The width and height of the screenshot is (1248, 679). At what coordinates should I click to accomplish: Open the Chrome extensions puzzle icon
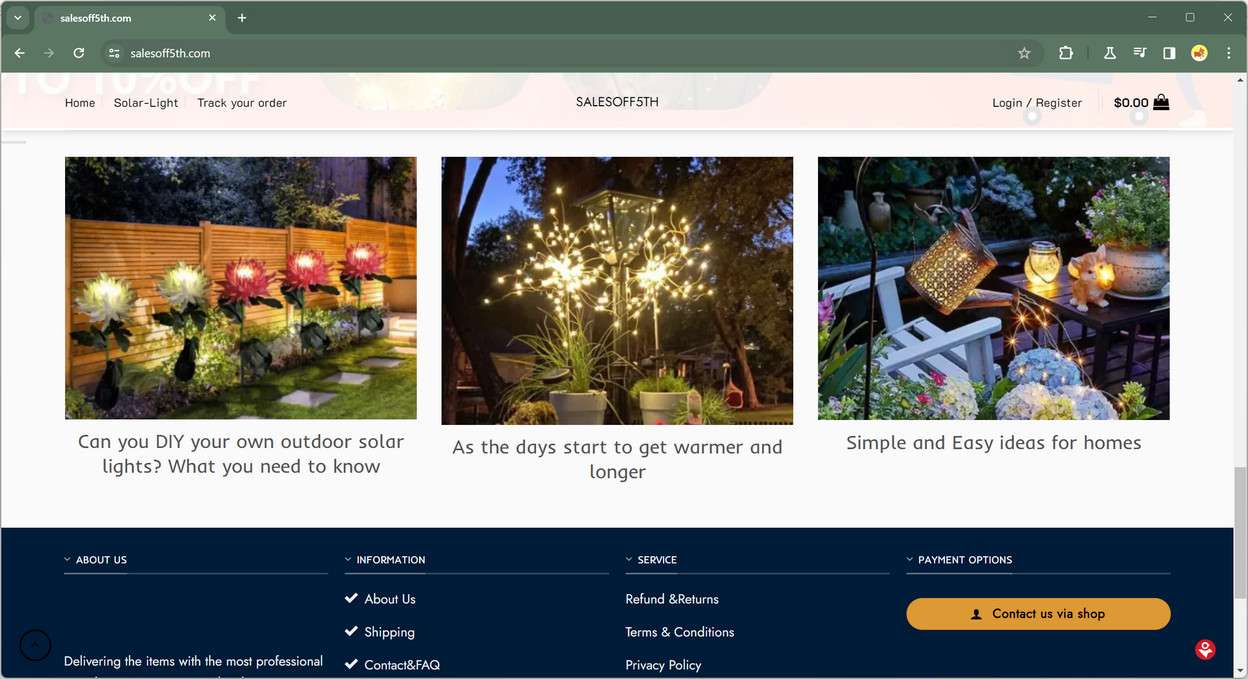[x=1066, y=53]
